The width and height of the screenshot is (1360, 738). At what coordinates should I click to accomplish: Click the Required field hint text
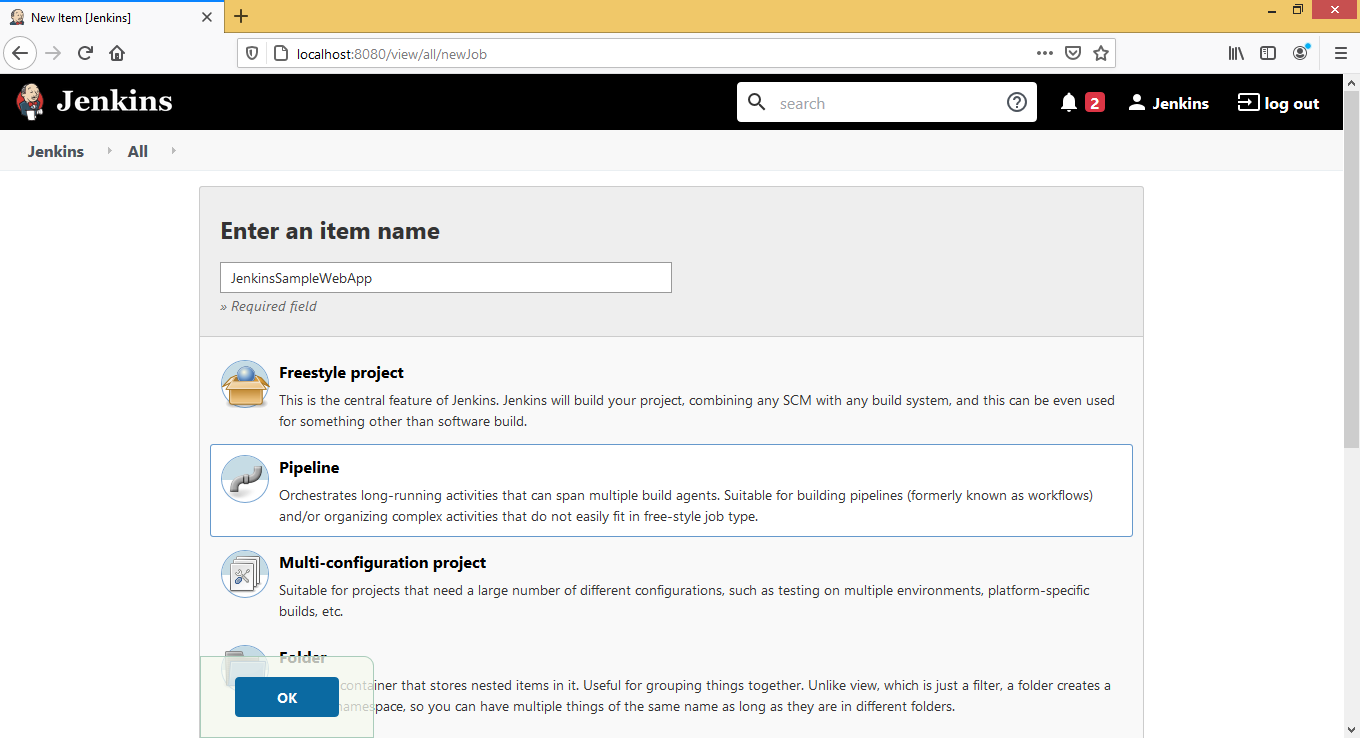(268, 306)
